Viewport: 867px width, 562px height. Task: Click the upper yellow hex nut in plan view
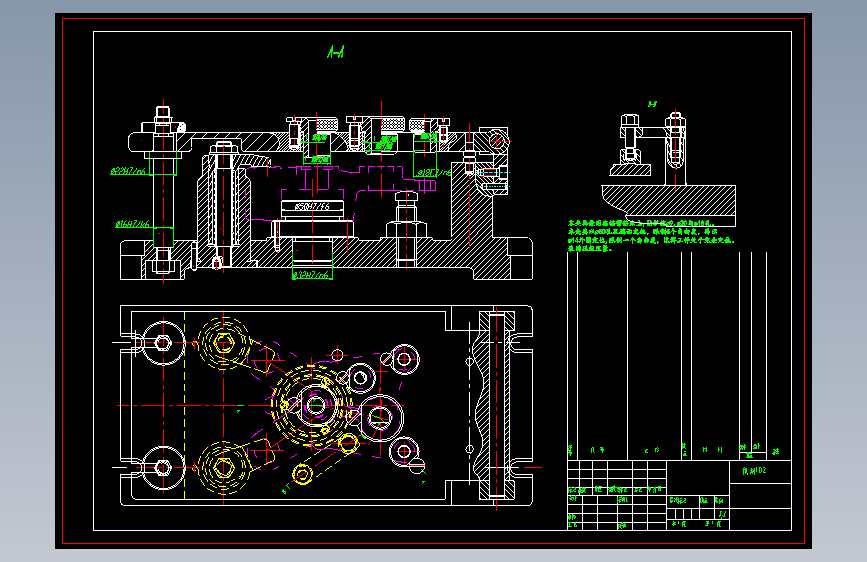(223, 343)
